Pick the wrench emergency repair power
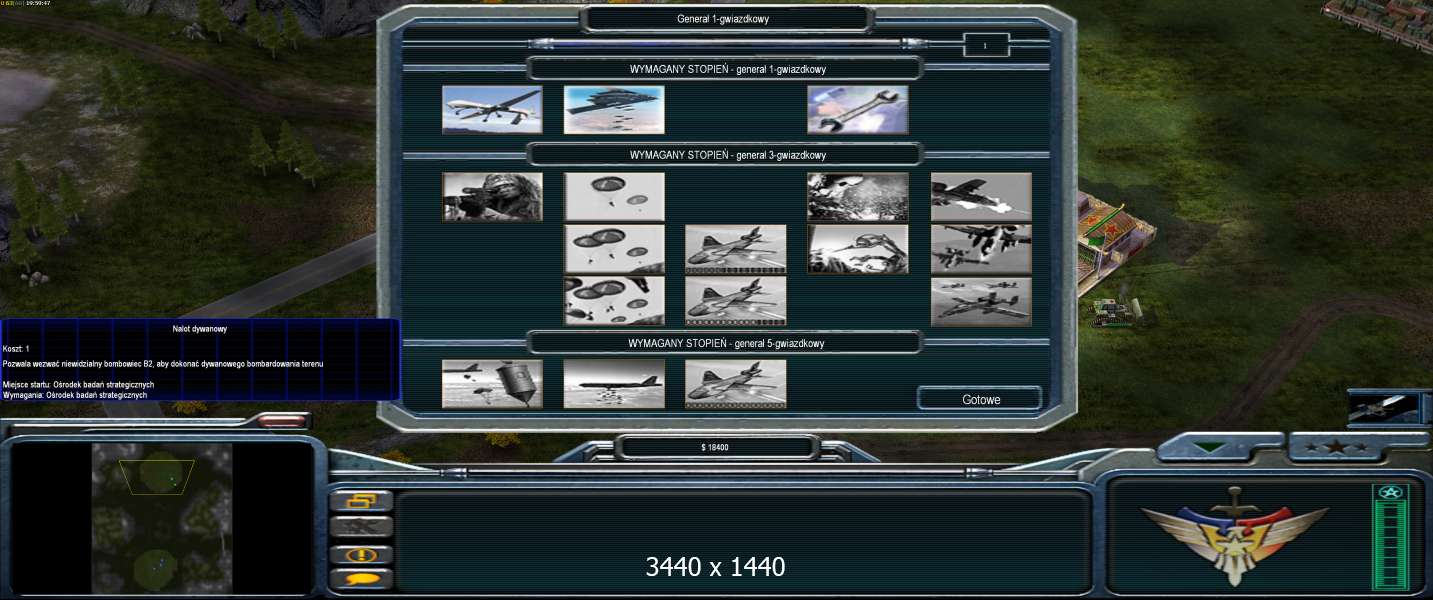The image size is (1433, 600). [x=858, y=110]
